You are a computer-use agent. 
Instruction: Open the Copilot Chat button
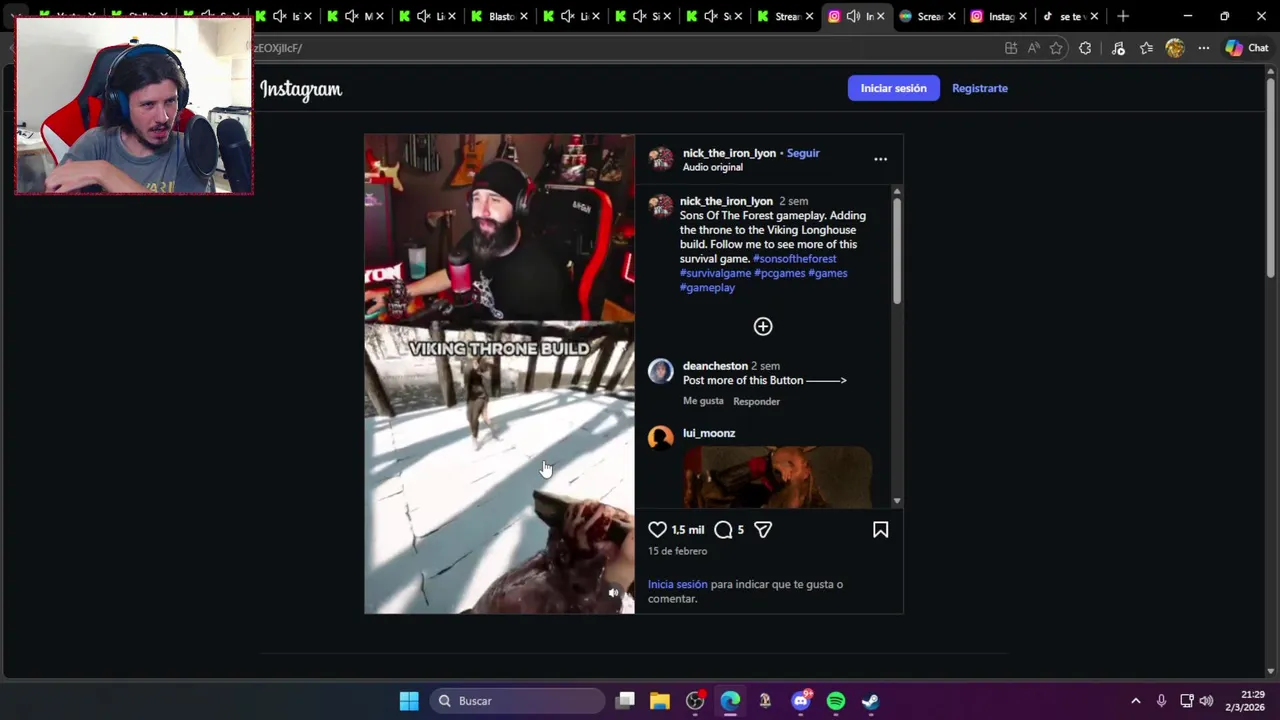(x=1247, y=48)
